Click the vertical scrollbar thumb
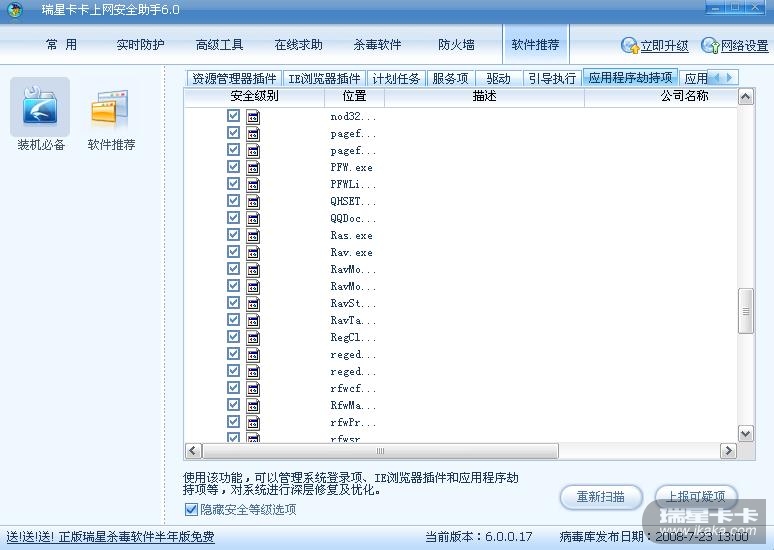Viewport: 774px width, 550px height. [x=745, y=312]
